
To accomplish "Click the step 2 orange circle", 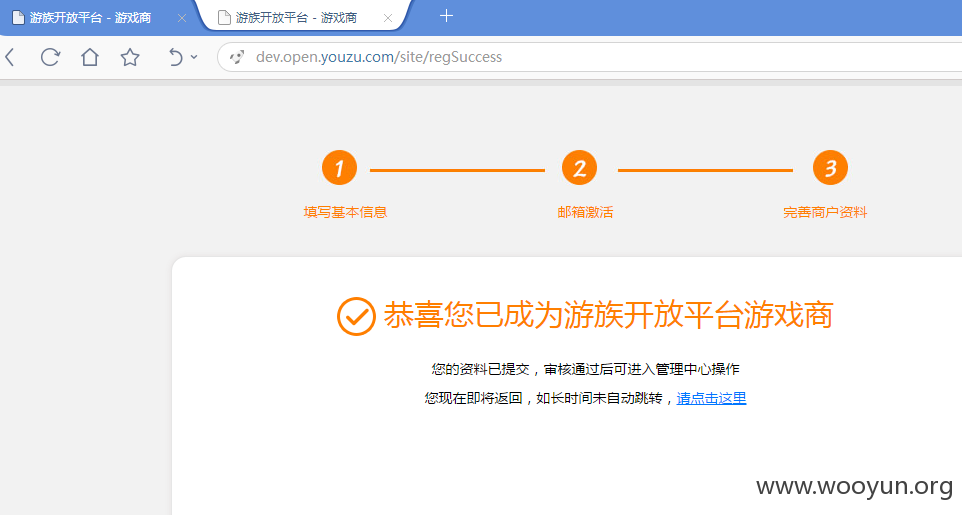I will 579,168.
